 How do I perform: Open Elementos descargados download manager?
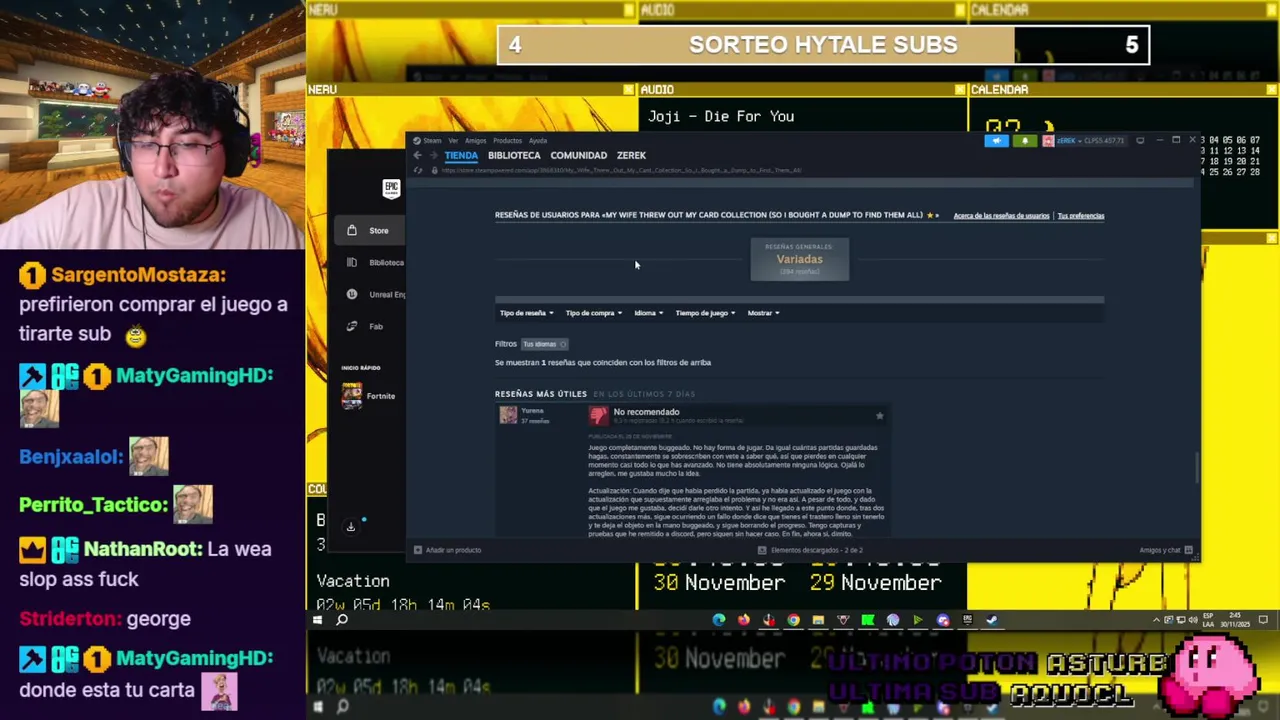coord(810,550)
